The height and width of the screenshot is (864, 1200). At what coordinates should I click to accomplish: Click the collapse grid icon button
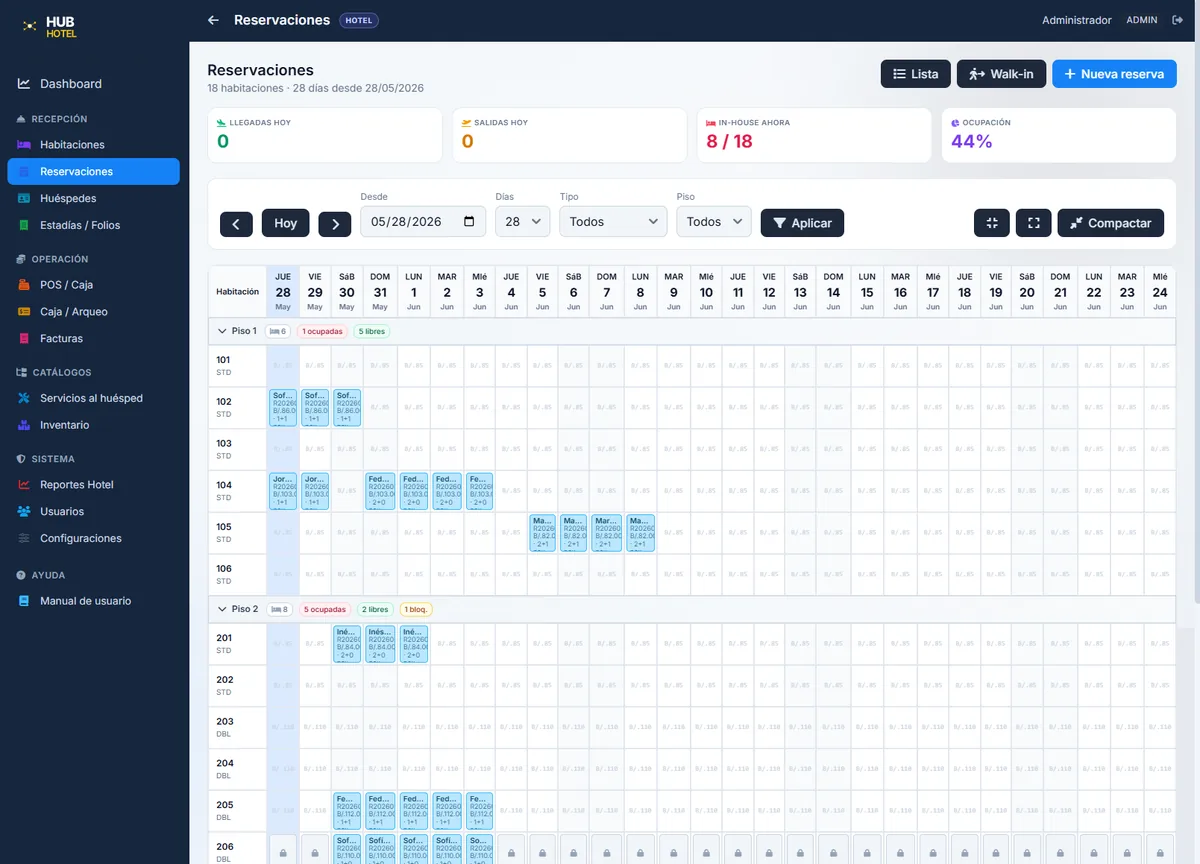coord(992,223)
